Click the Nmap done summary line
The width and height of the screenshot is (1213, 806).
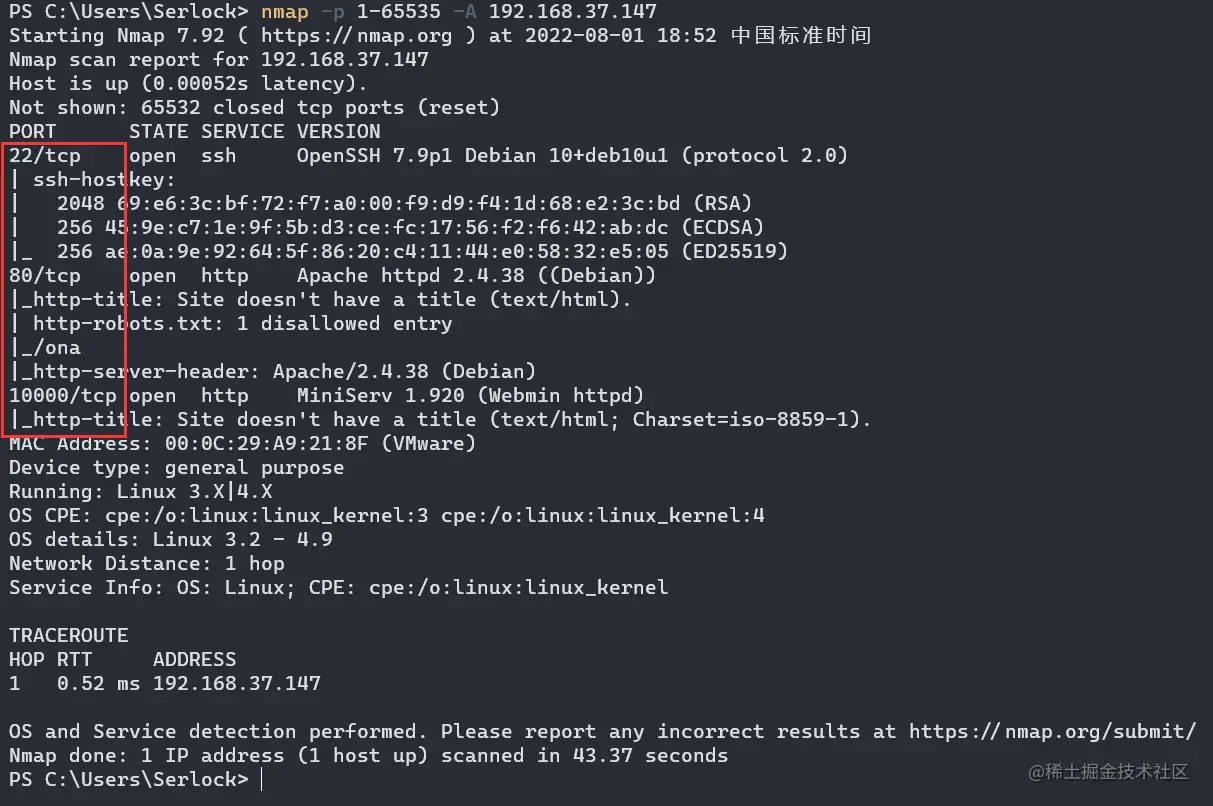368,756
